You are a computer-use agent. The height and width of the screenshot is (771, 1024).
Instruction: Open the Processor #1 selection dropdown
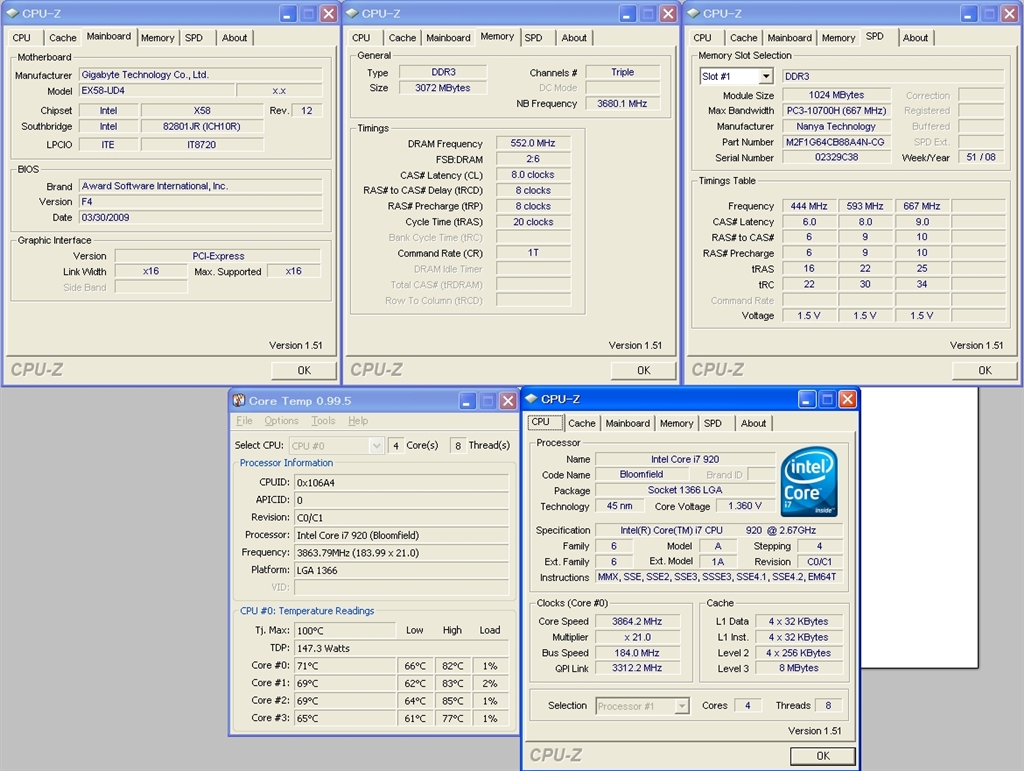coord(682,706)
